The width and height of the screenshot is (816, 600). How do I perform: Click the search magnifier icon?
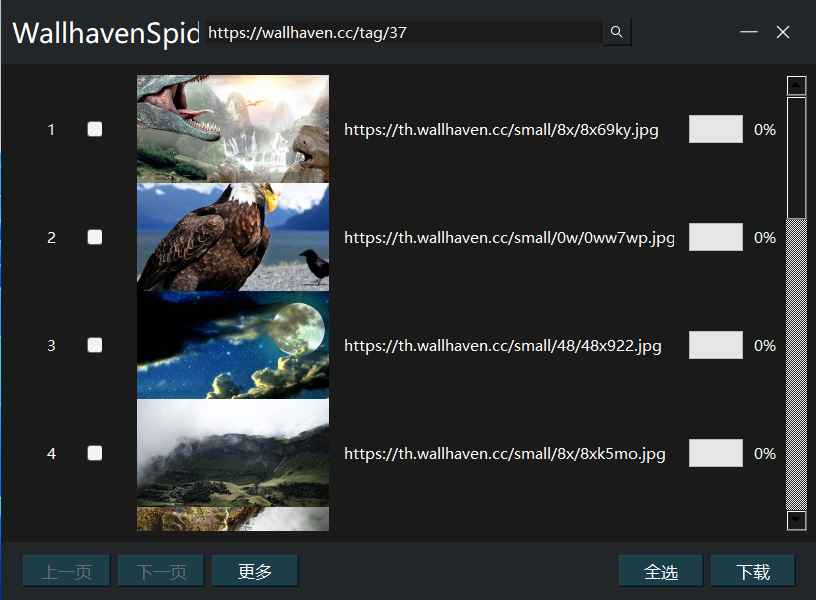tap(616, 33)
